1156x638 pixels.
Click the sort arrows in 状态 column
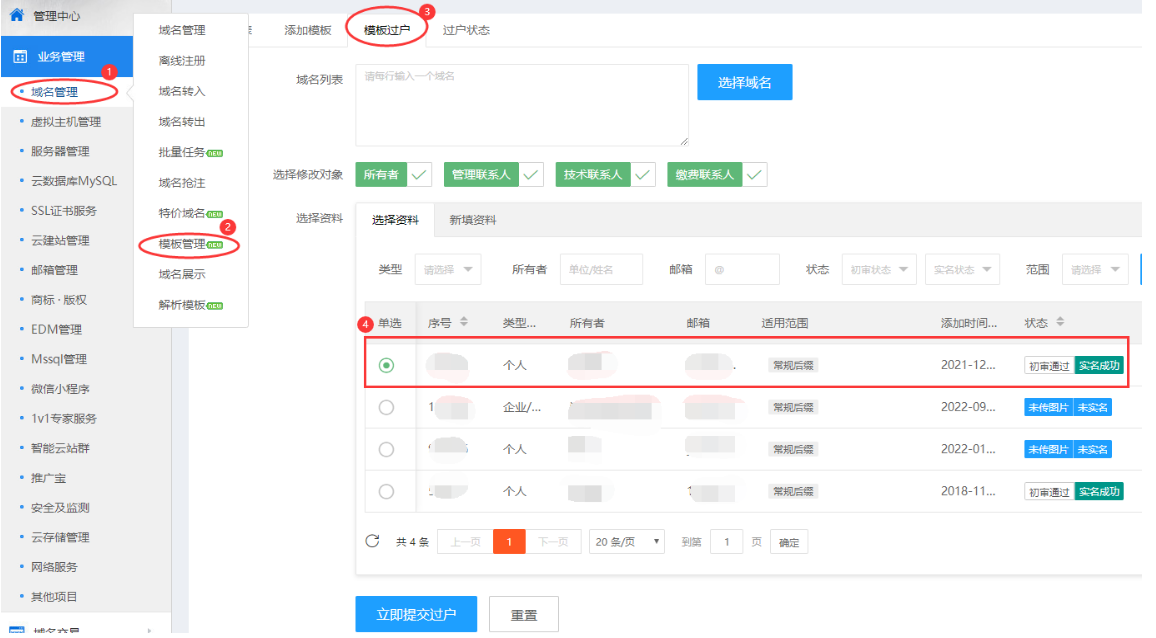(1060, 323)
